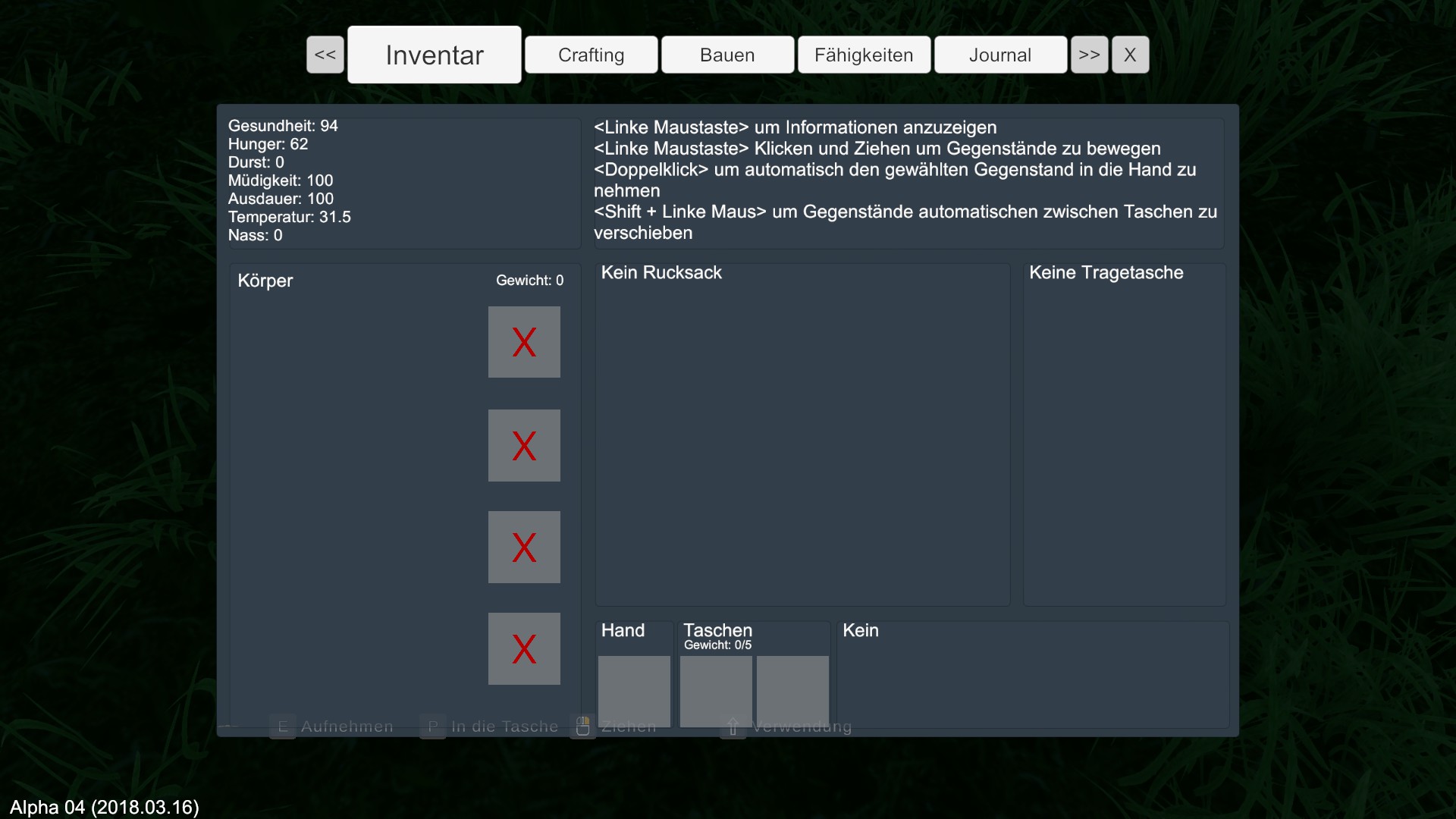Click the mouse icon next to Ziehen
This screenshot has height=819, width=1456.
pos(582,726)
